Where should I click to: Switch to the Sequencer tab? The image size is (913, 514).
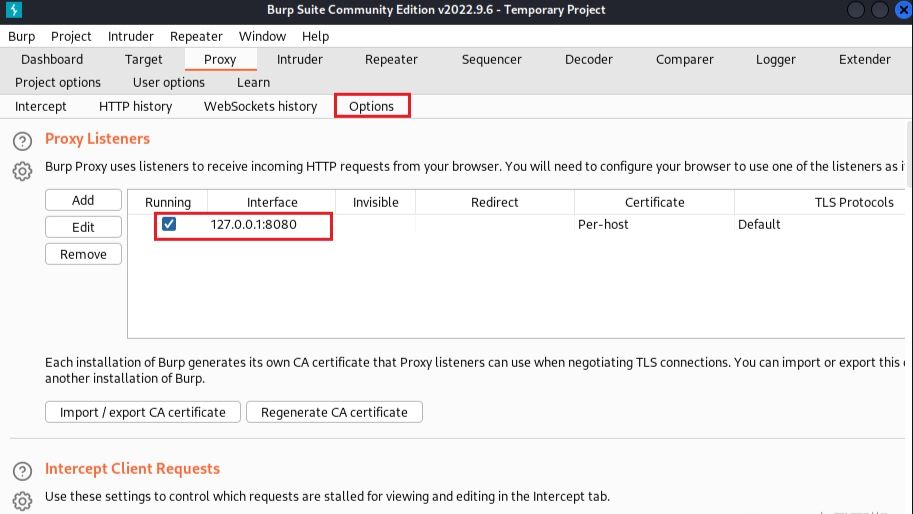[x=491, y=59]
